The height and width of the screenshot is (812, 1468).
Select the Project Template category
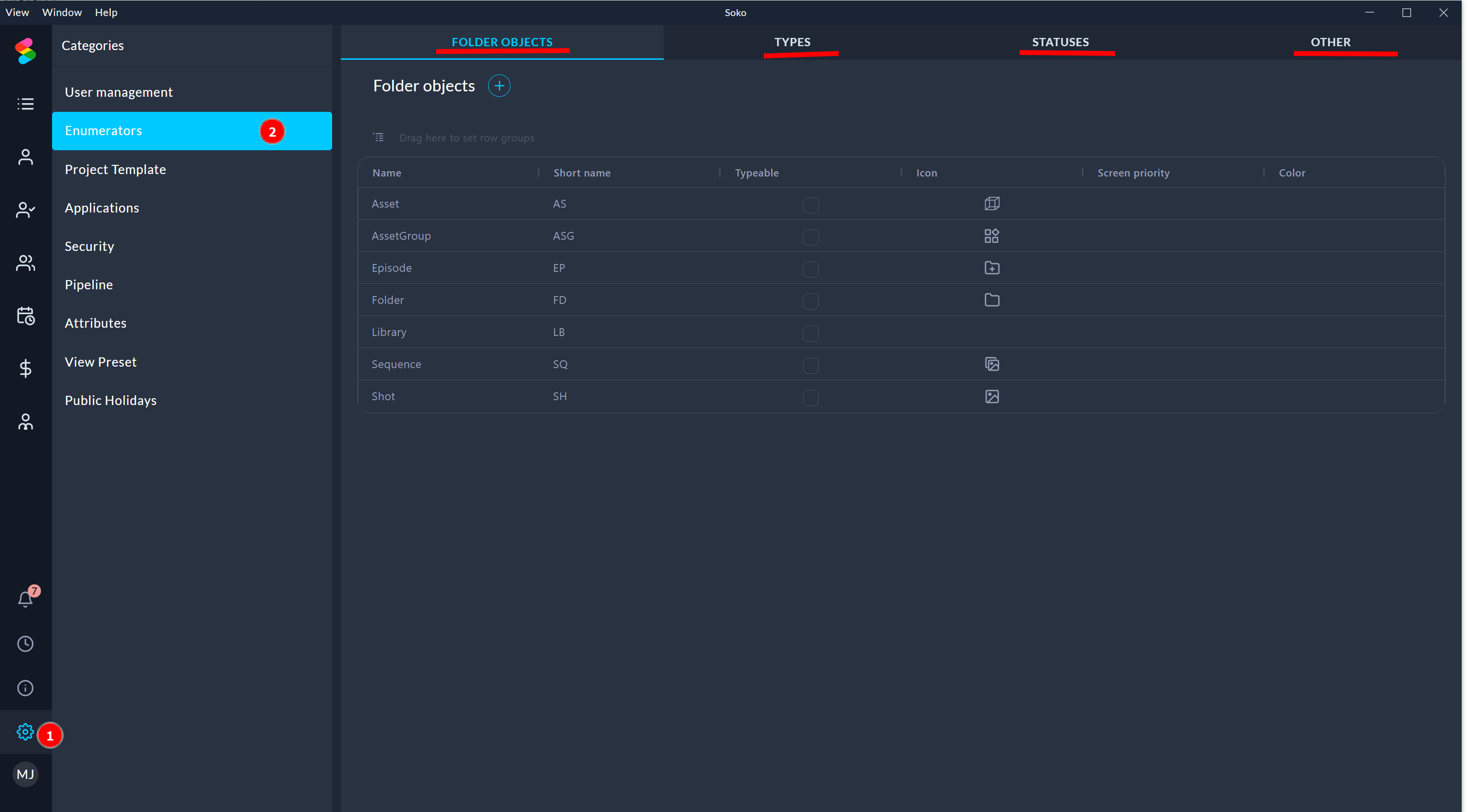115,169
